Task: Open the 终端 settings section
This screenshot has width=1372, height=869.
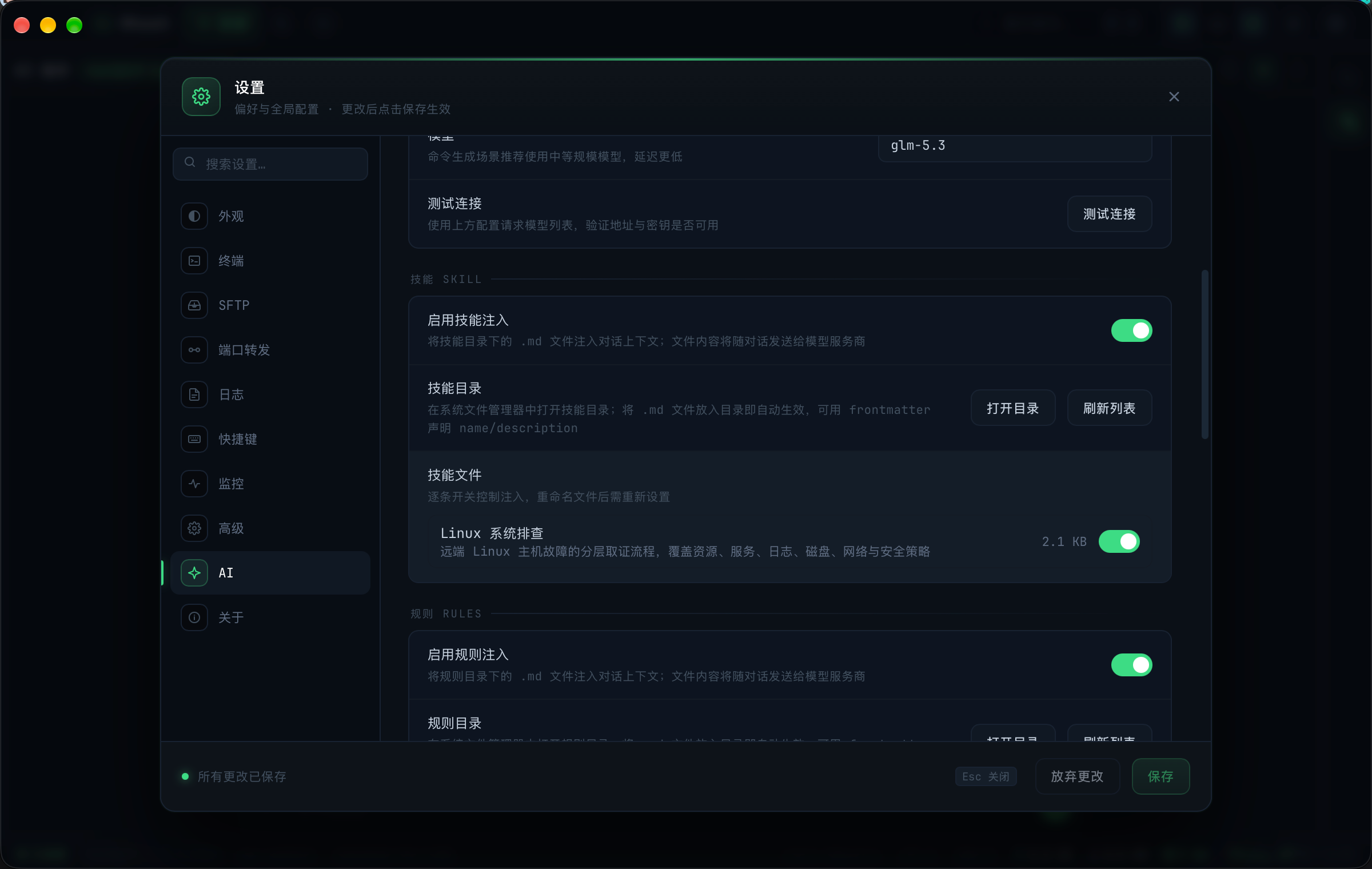Action: click(270, 261)
